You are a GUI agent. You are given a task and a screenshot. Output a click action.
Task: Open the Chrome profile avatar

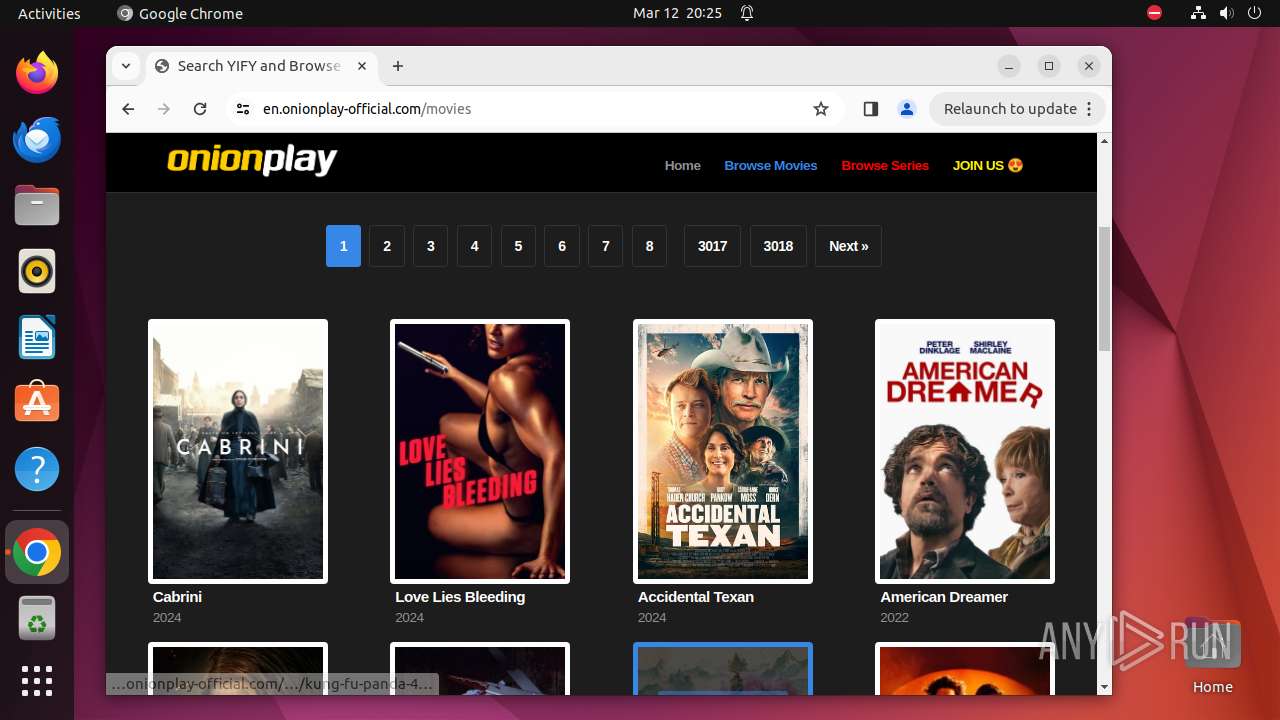(x=907, y=109)
